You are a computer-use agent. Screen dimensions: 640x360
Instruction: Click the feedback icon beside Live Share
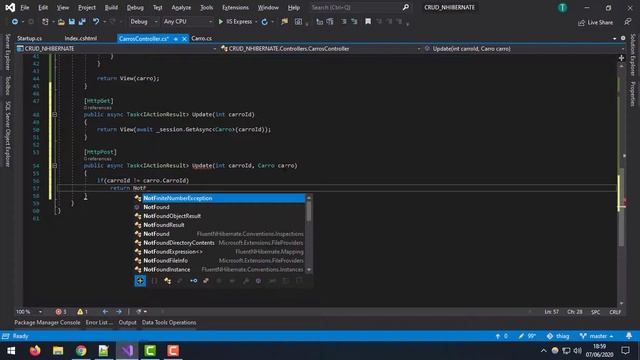627,22
